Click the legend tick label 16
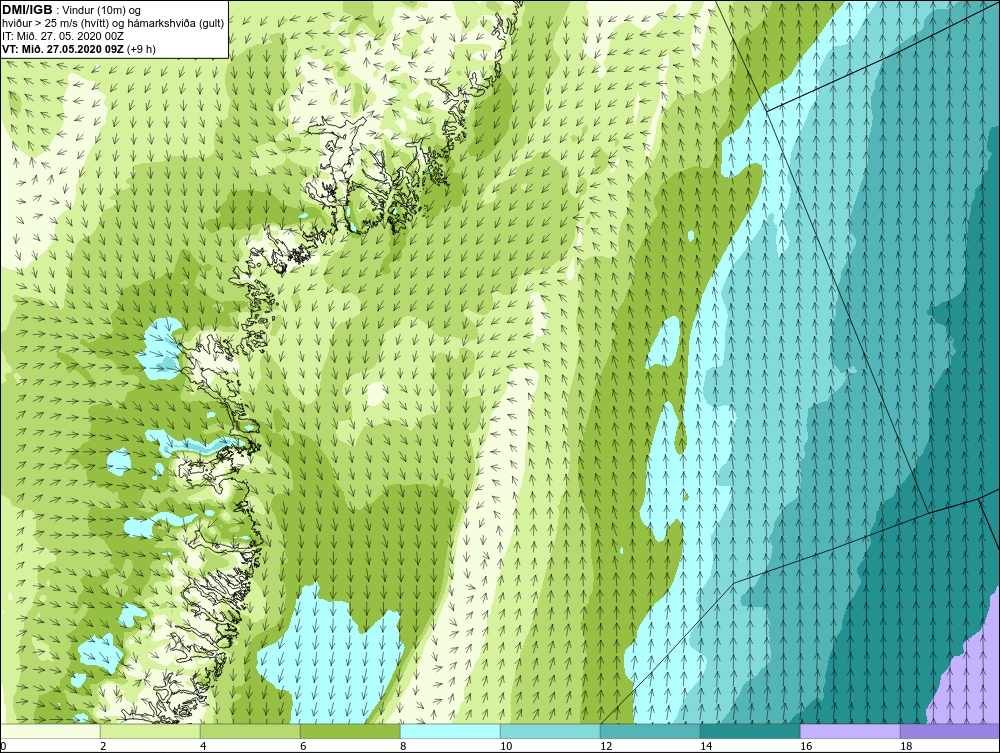Viewport: 1000px width, 753px height. tap(805, 747)
